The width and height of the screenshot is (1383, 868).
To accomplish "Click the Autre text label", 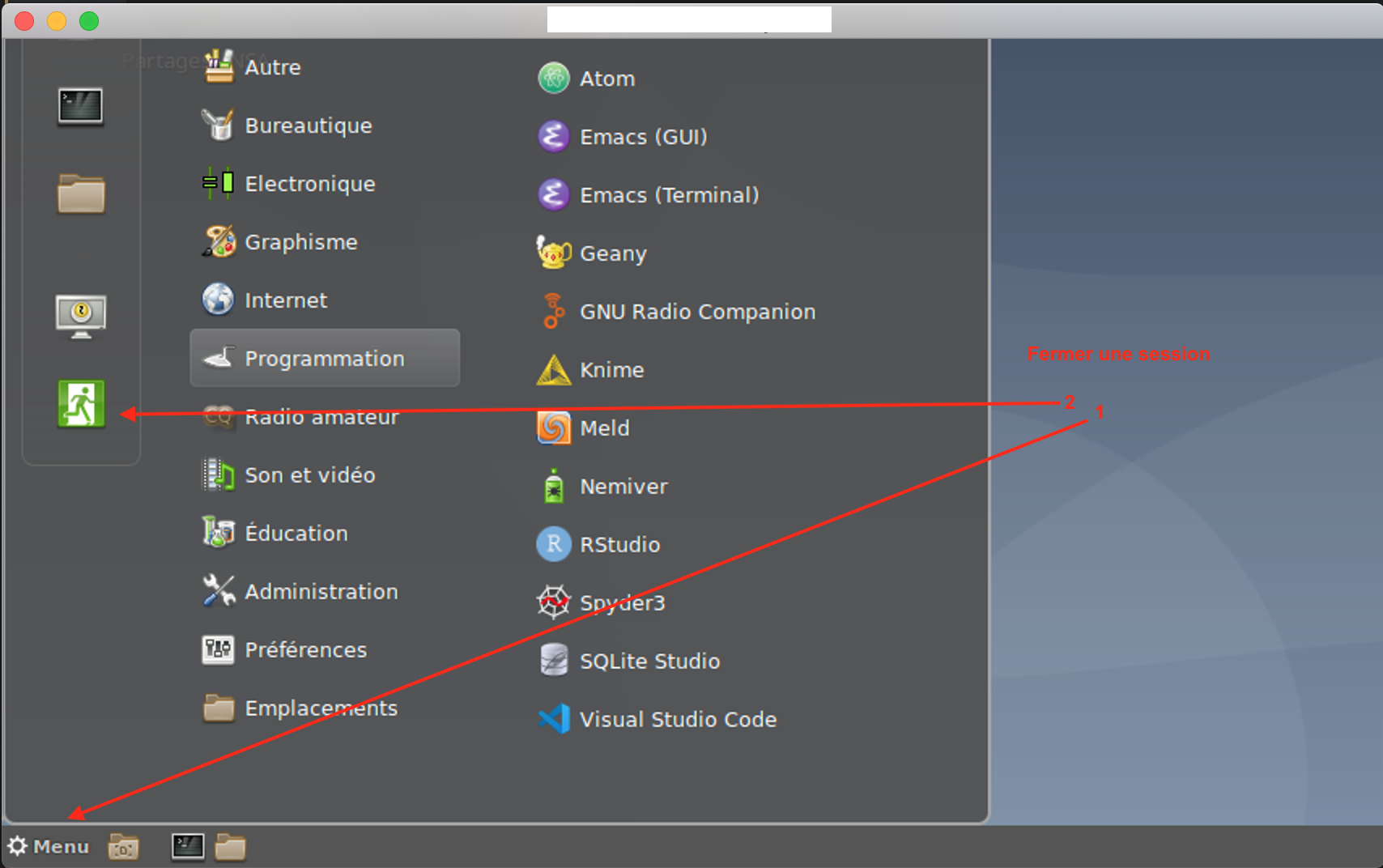I will coord(273,67).
